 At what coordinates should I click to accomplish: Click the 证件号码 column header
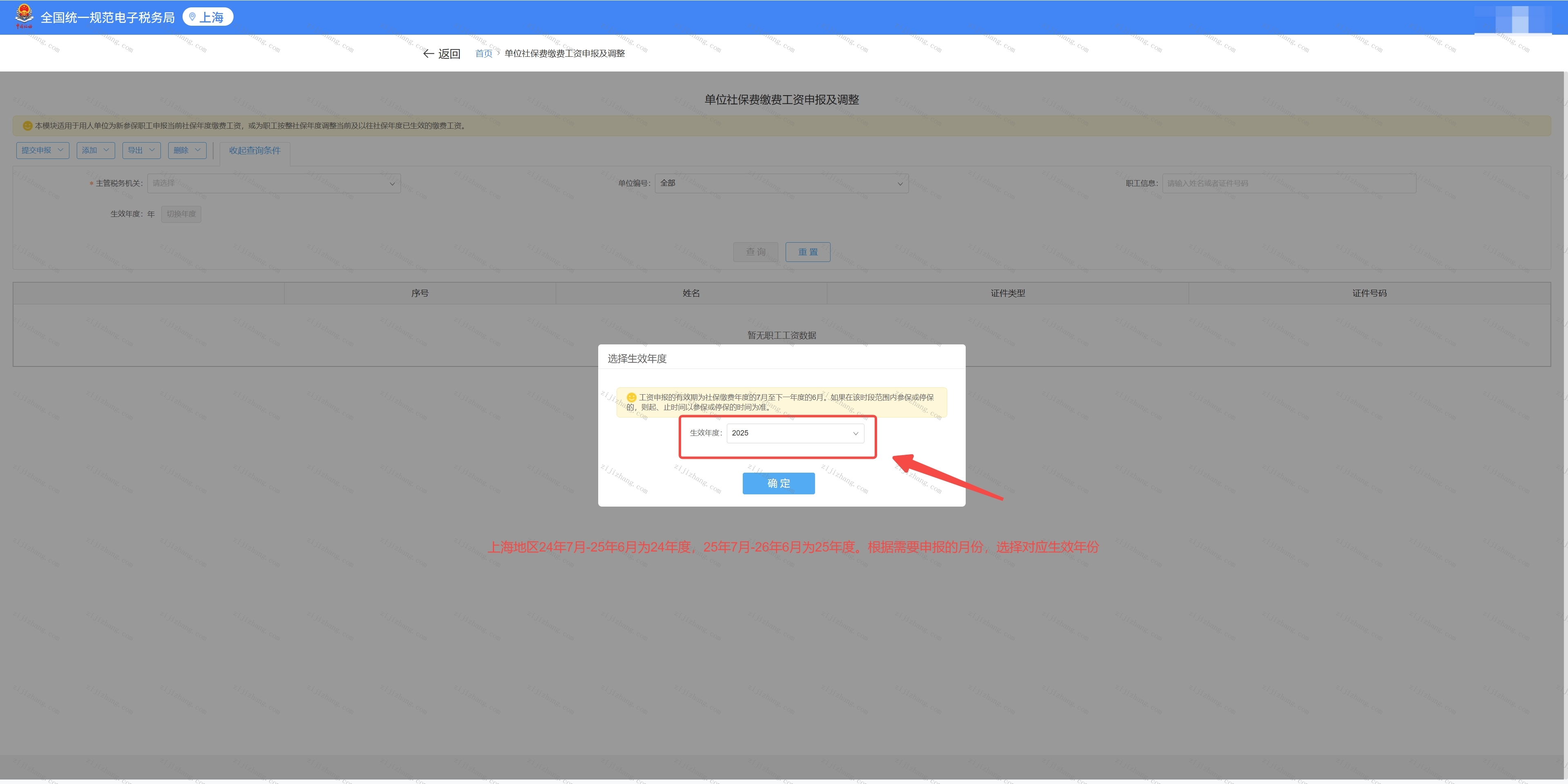tap(1370, 294)
